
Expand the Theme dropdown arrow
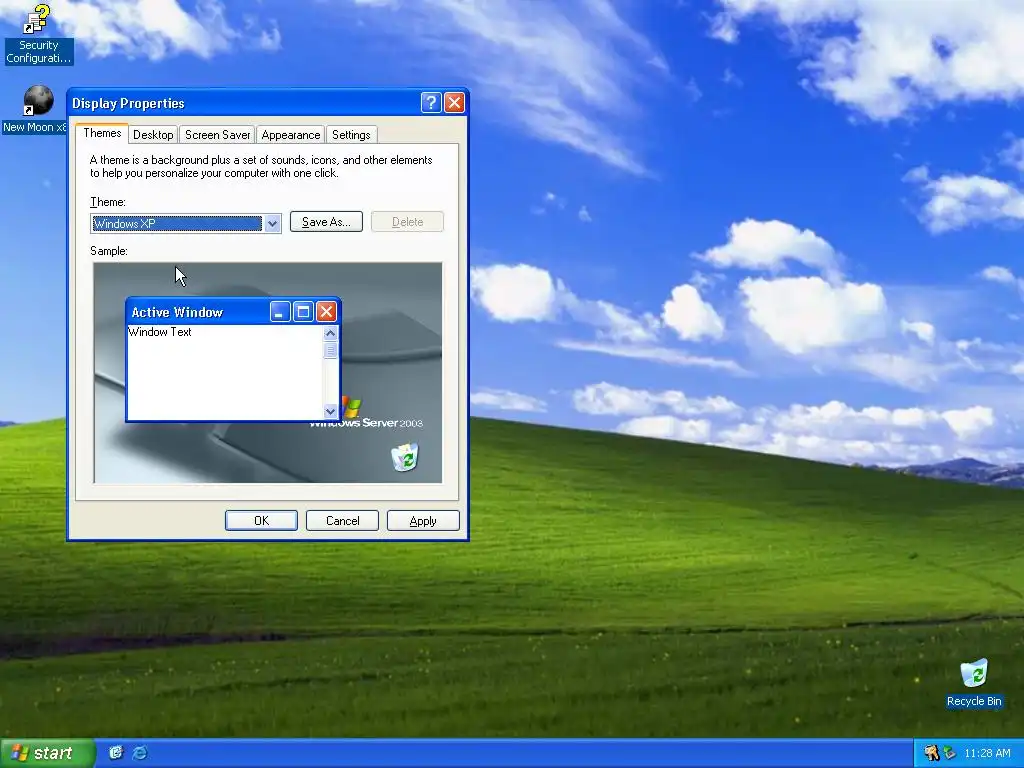272,223
